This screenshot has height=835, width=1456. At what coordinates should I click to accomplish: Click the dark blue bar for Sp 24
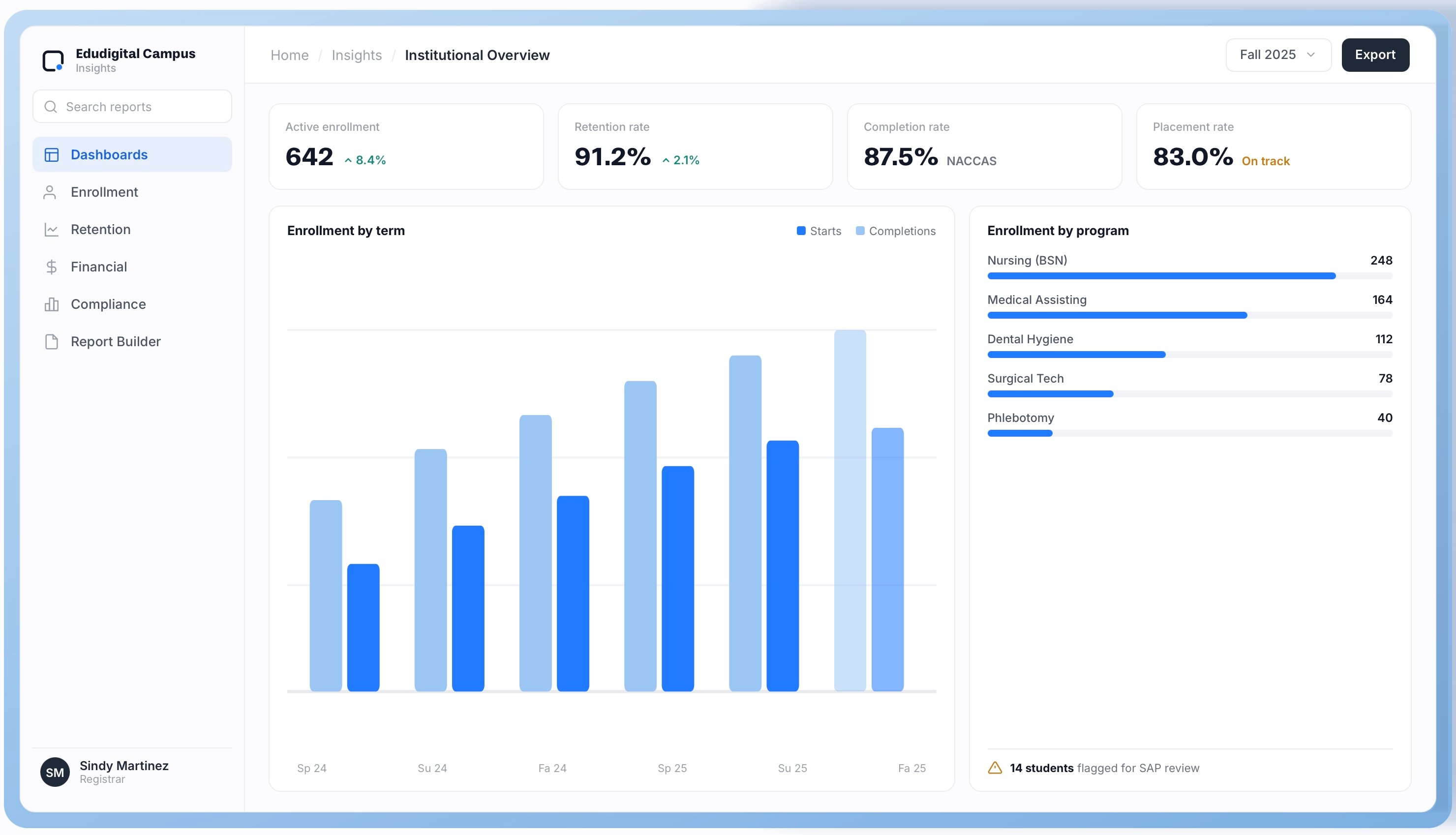[363, 627]
